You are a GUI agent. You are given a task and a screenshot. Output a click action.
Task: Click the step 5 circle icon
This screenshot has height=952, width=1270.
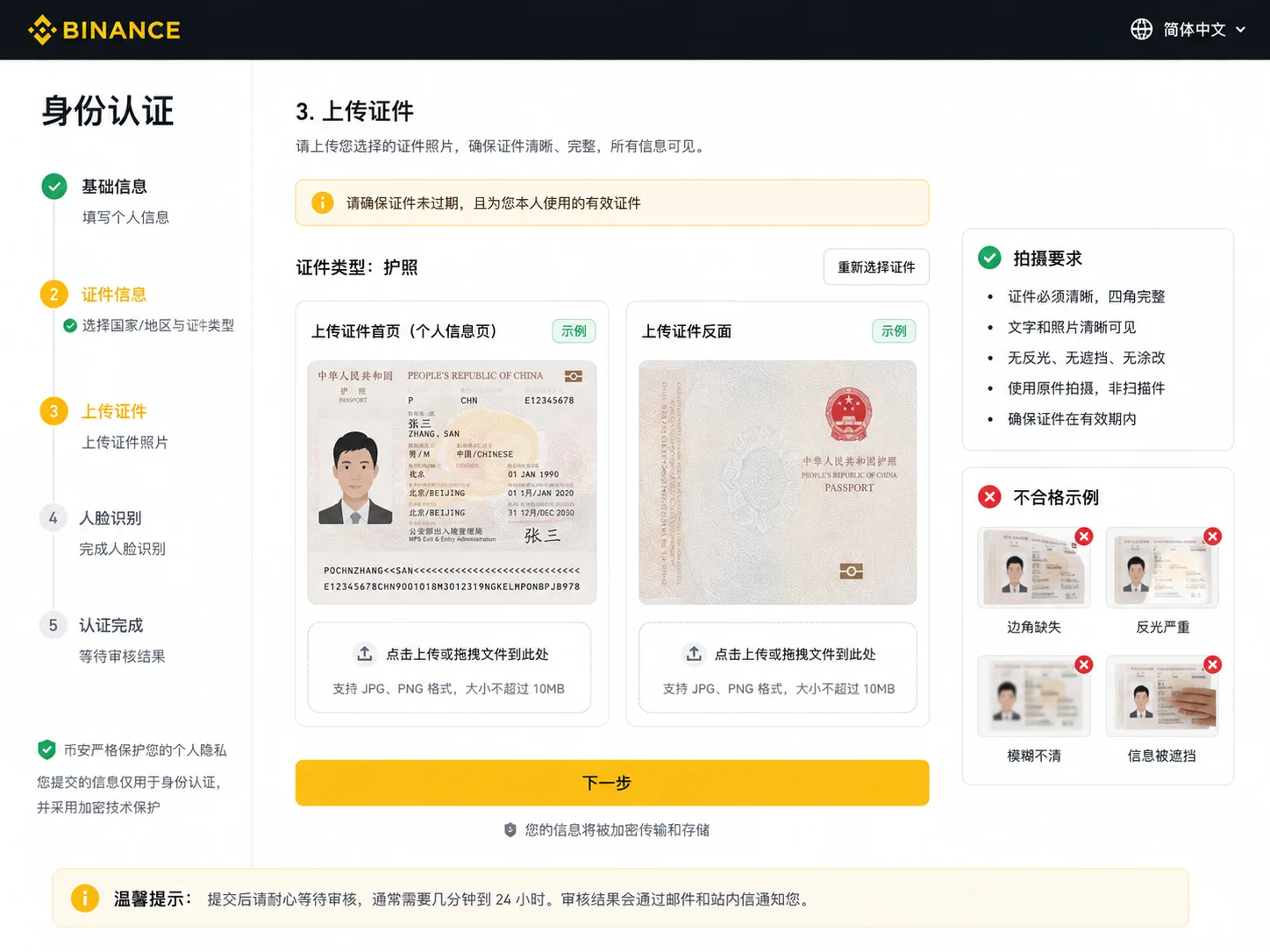click(53, 625)
